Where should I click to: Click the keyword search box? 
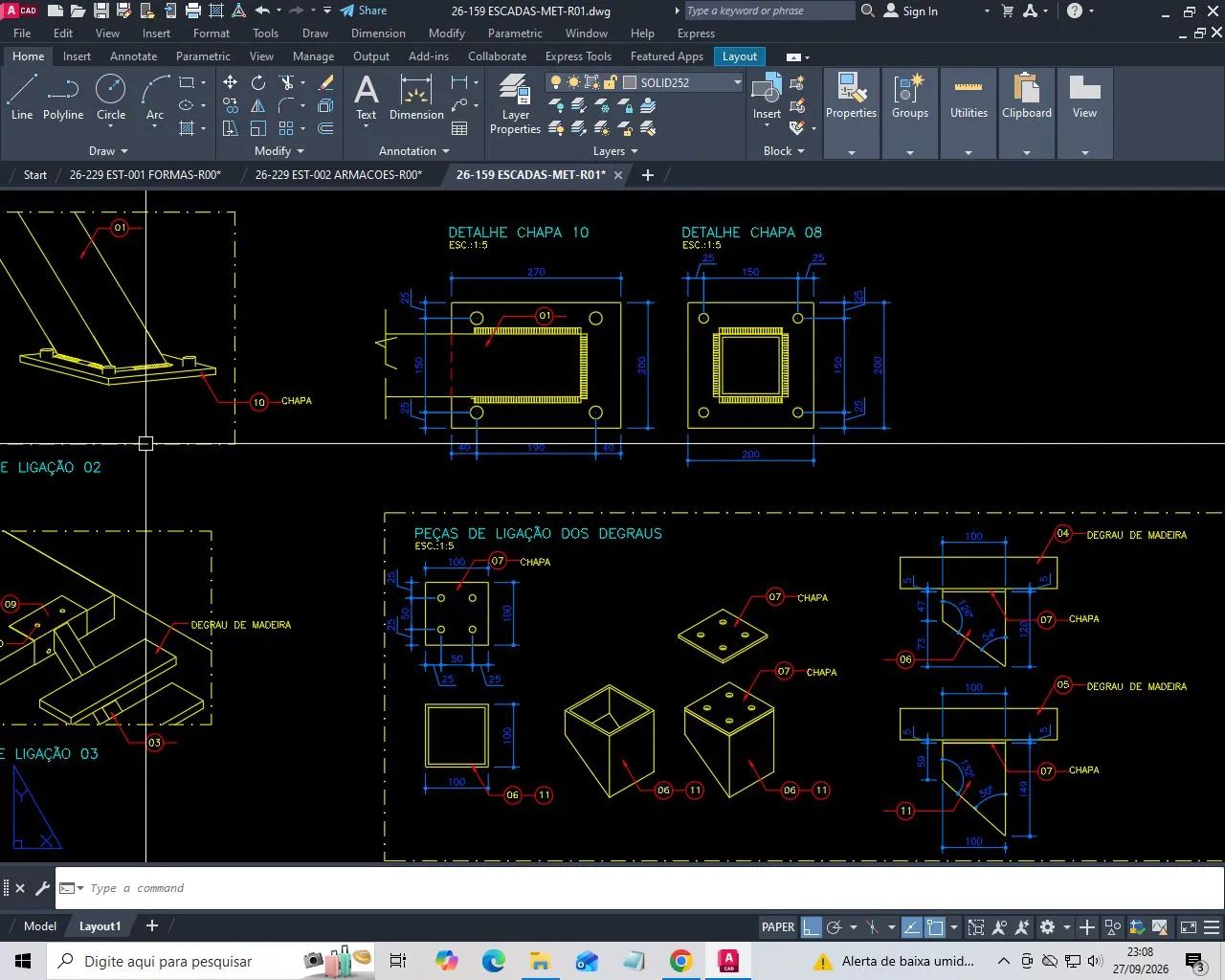tap(769, 11)
